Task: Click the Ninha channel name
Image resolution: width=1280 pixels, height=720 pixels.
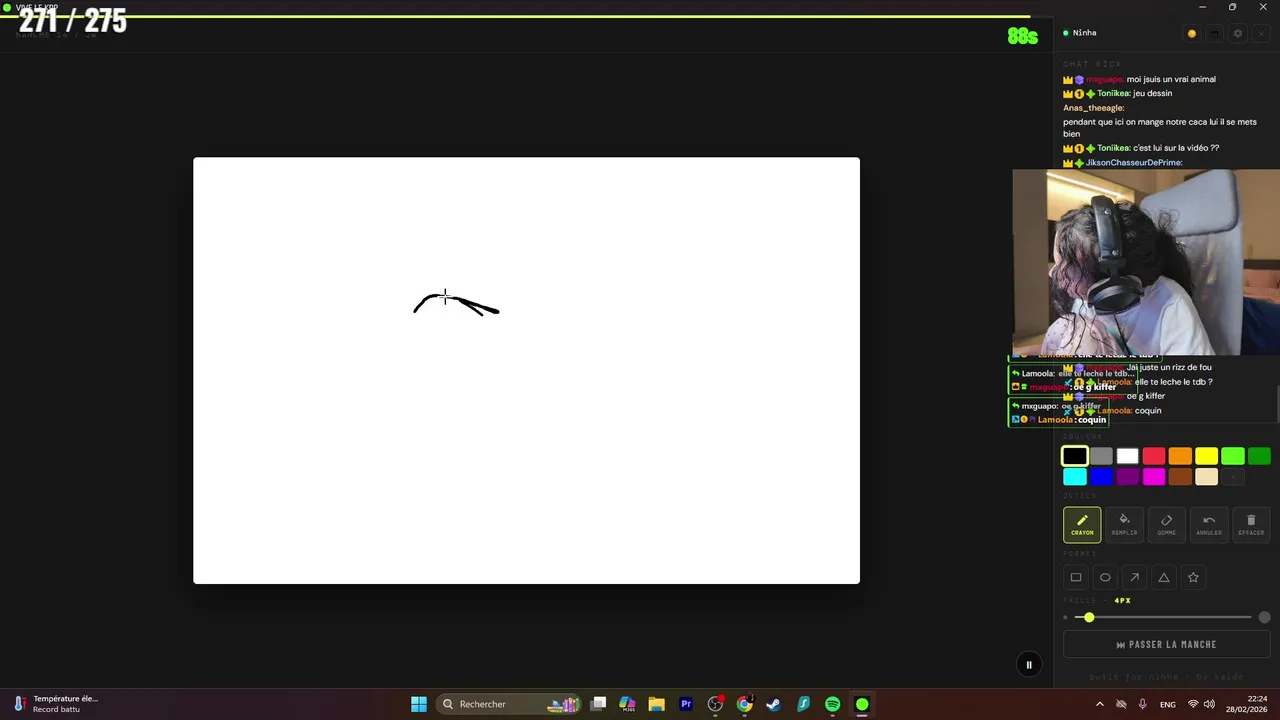Action: 1085,33
